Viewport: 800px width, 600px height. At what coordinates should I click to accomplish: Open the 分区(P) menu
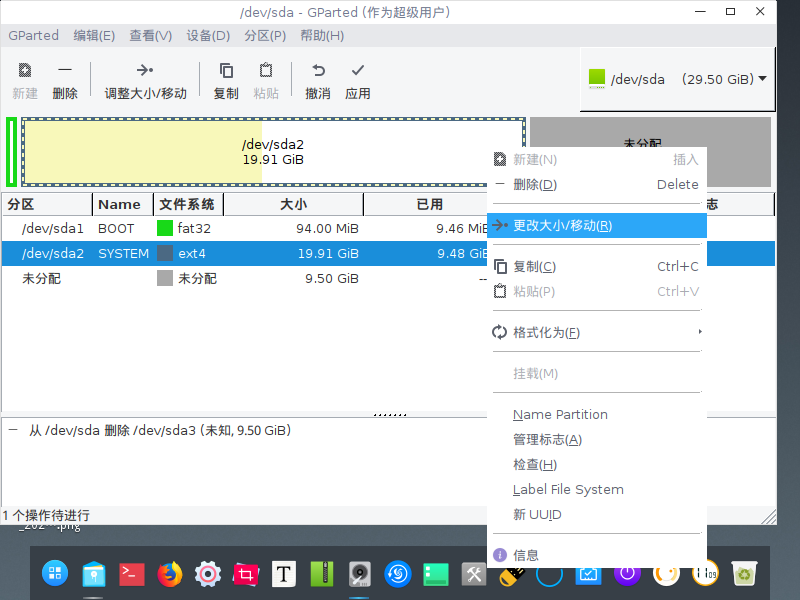click(265, 36)
